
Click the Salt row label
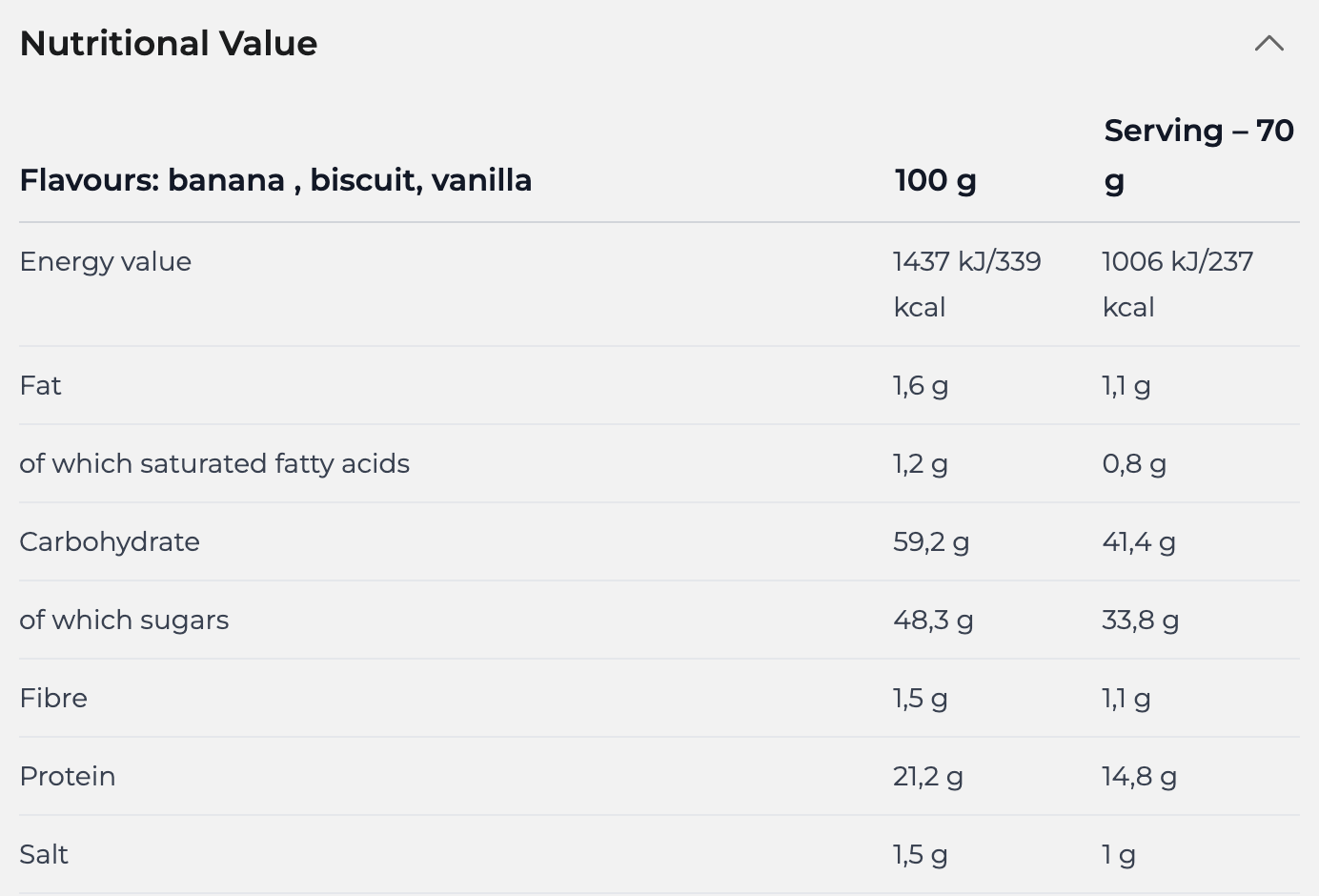coord(44,854)
